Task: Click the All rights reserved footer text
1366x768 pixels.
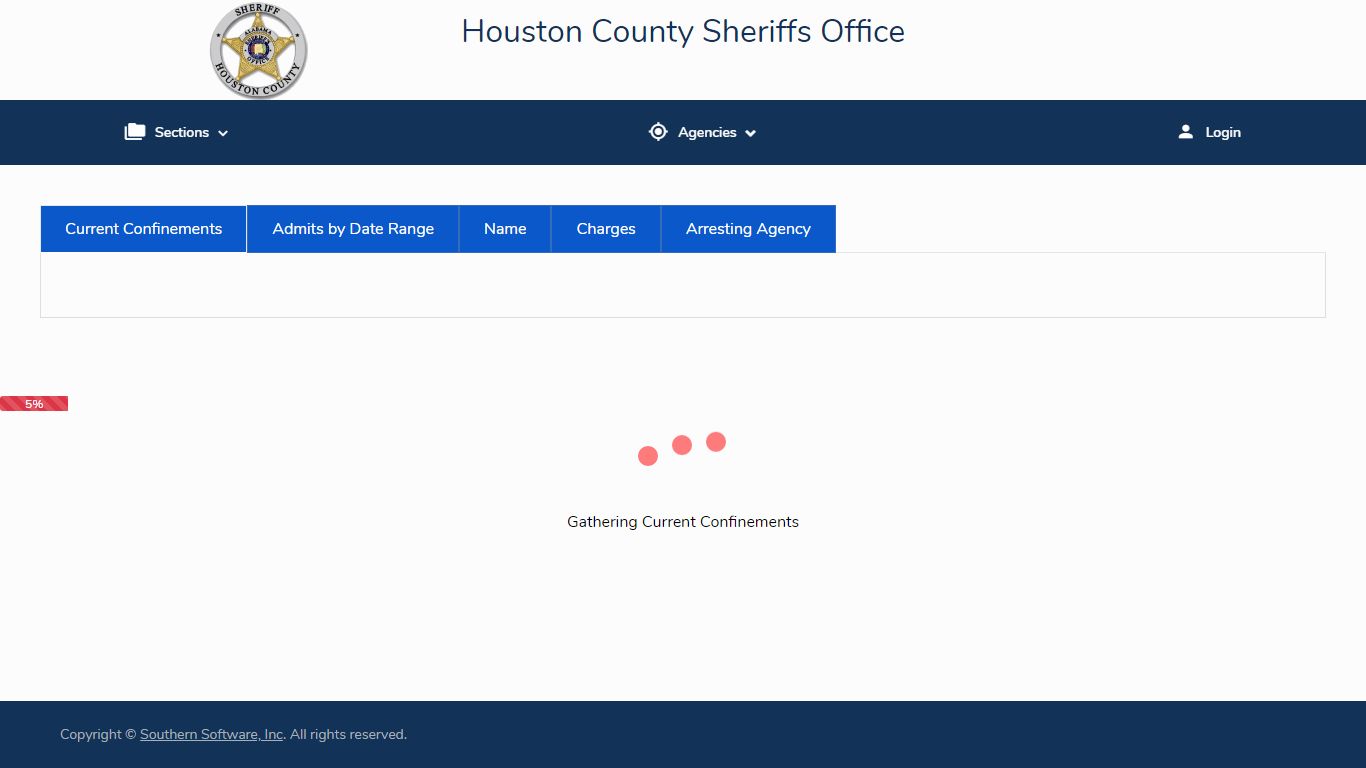Action: pos(348,734)
